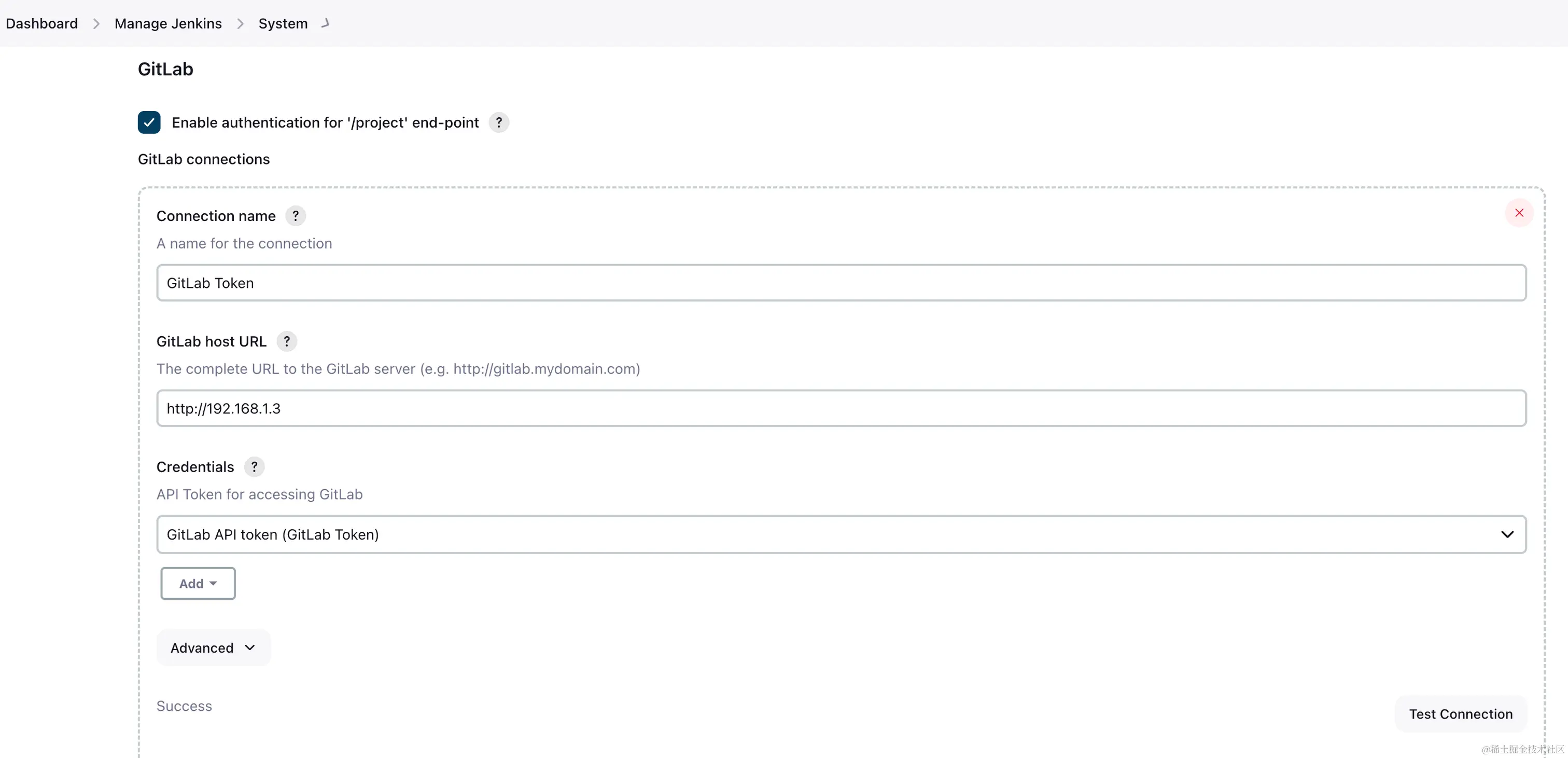Open System breadcrumb dropdown chevron
This screenshot has height=758, width=1568.
point(326,23)
